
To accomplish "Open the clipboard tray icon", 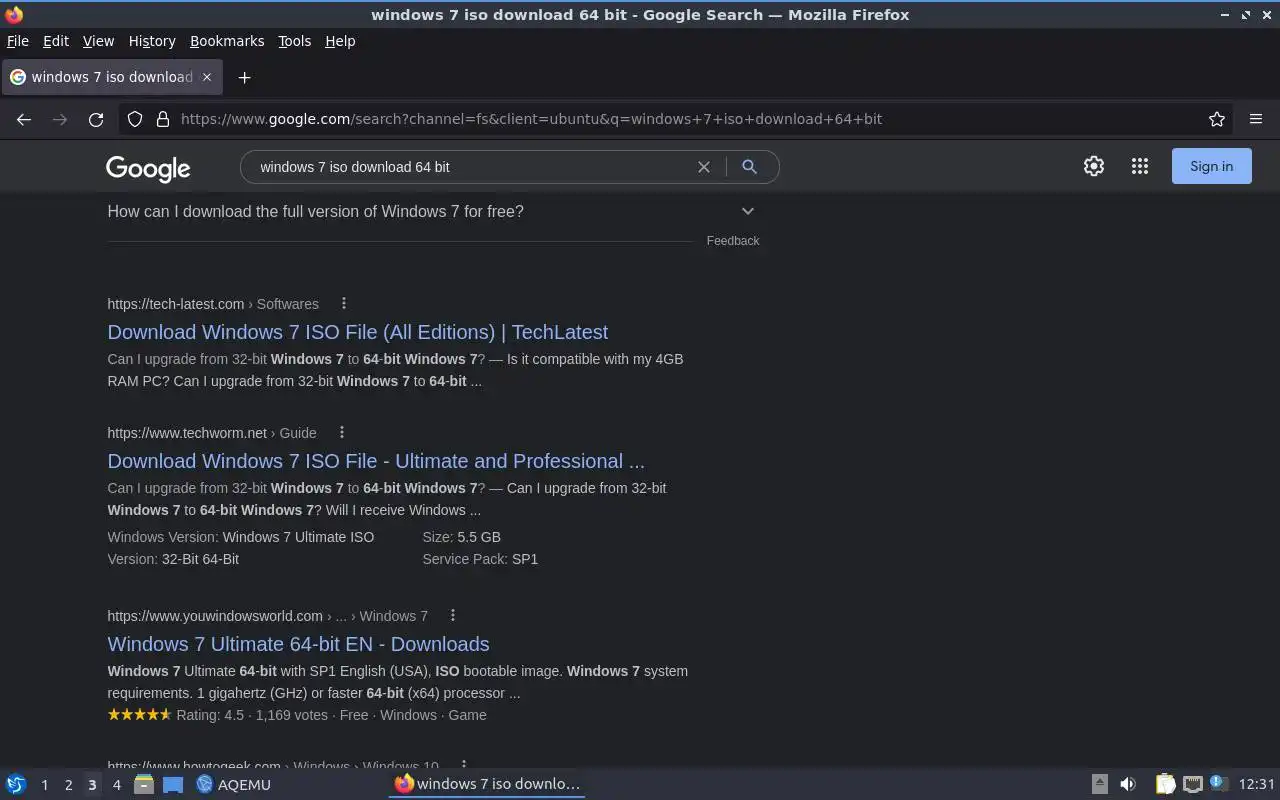I will [1165, 784].
